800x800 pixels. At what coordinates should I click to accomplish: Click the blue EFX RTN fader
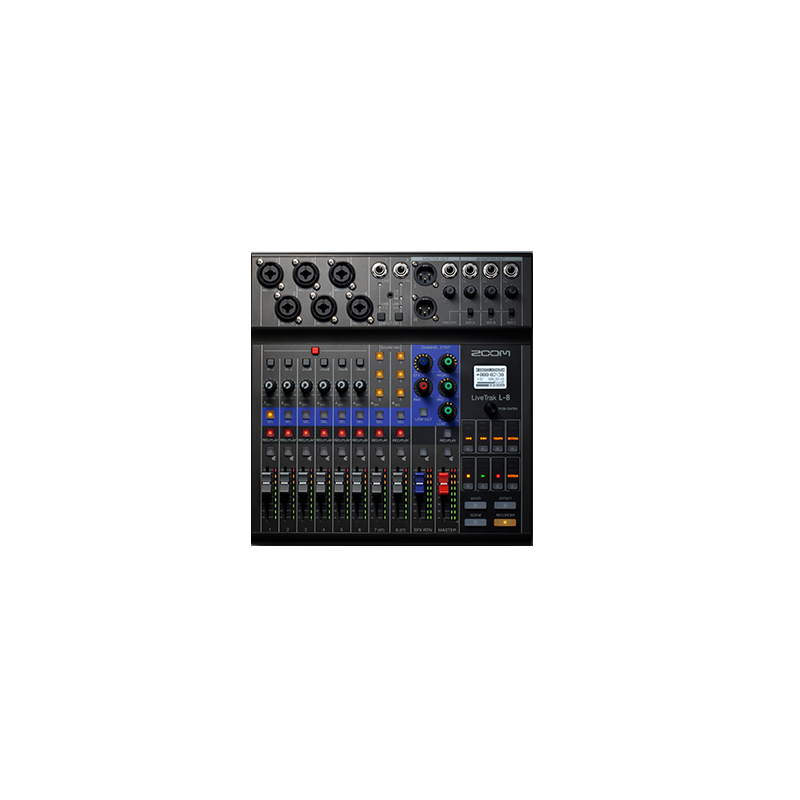419,483
